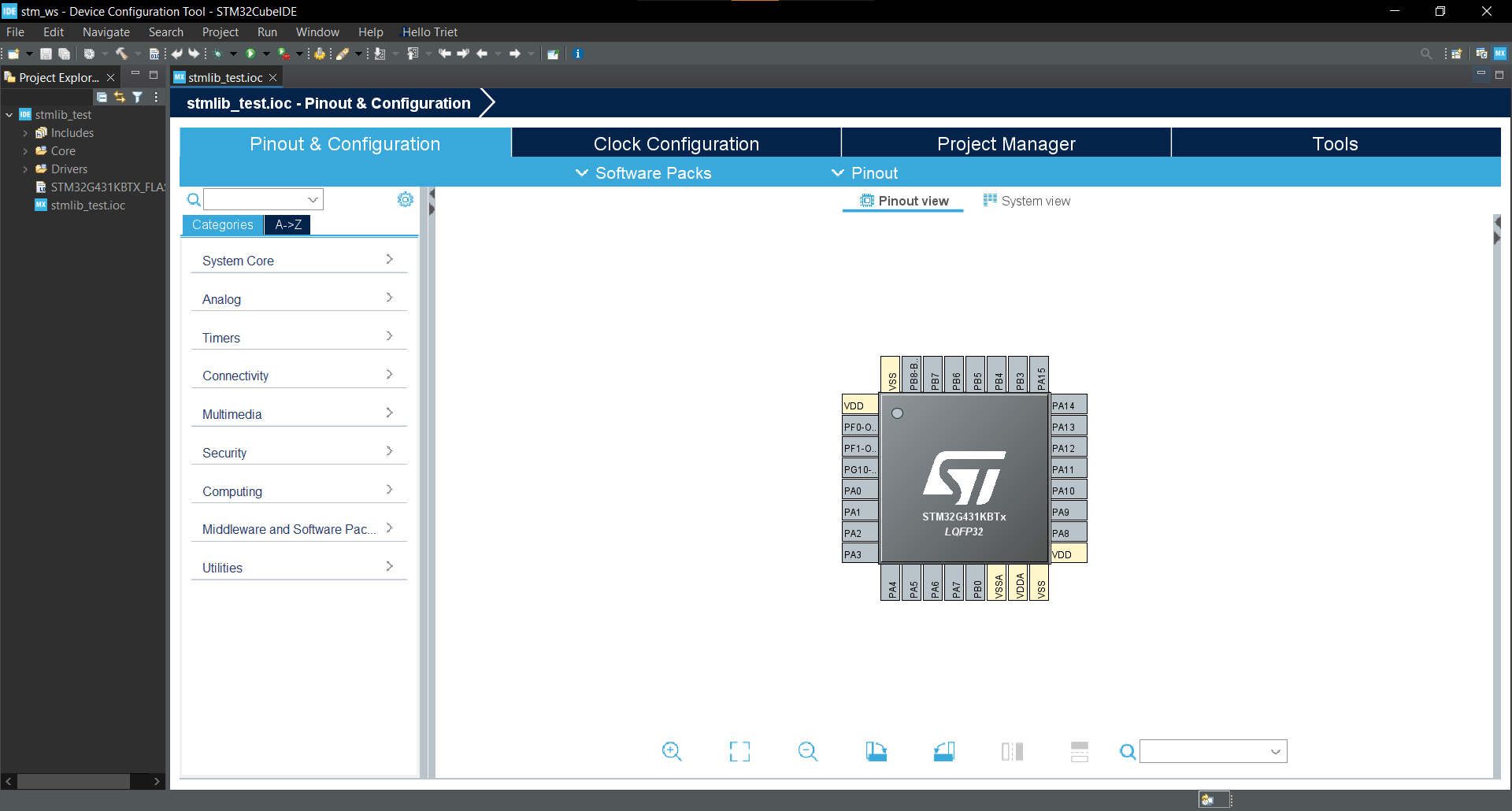The width and height of the screenshot is (1512, 811).
Task: Open the Debug icon dropdown arrow
Action: (x=233, y=54)
